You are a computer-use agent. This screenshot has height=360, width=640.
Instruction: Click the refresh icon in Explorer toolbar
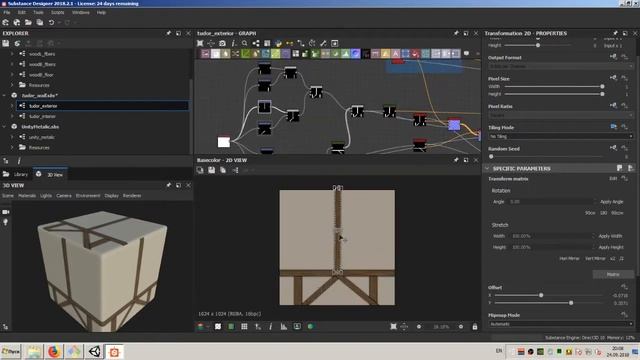click(x=17, y=43)
